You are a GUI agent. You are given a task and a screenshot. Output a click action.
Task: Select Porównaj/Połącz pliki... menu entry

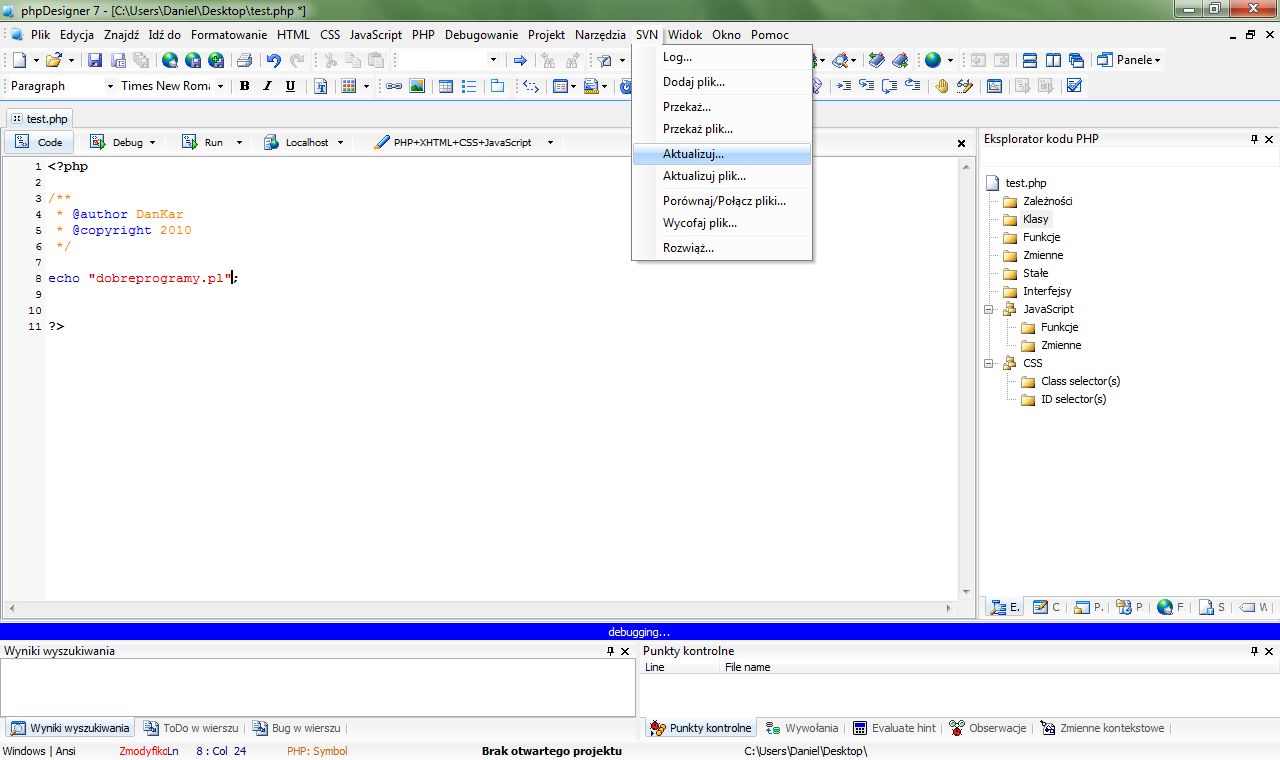click(721, 200)
